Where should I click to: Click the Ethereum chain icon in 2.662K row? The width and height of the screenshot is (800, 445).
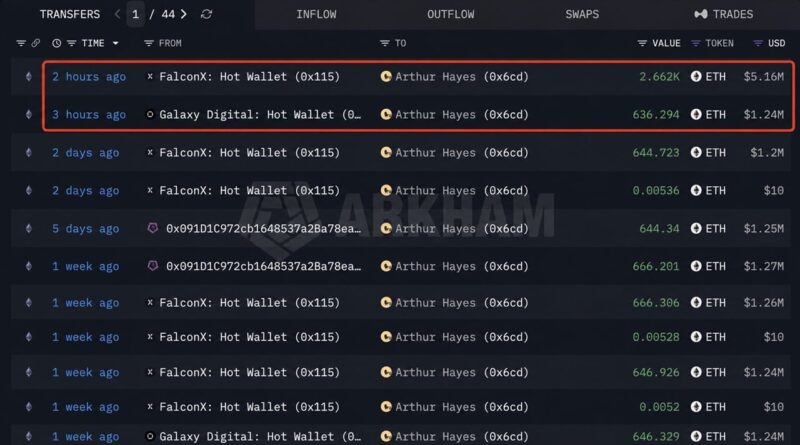(x=29, y=77)
